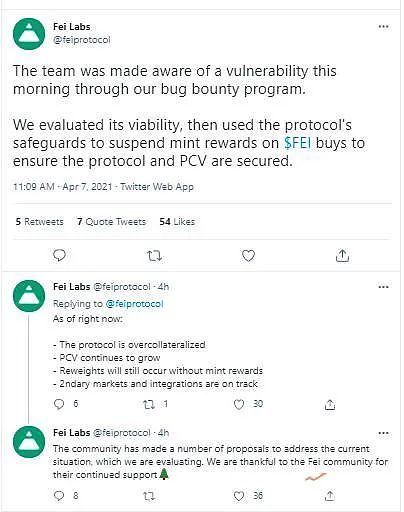Reply to the 'As of right now' tweet
The height and width of the screenshot is (512, 404).
[59, 404]
